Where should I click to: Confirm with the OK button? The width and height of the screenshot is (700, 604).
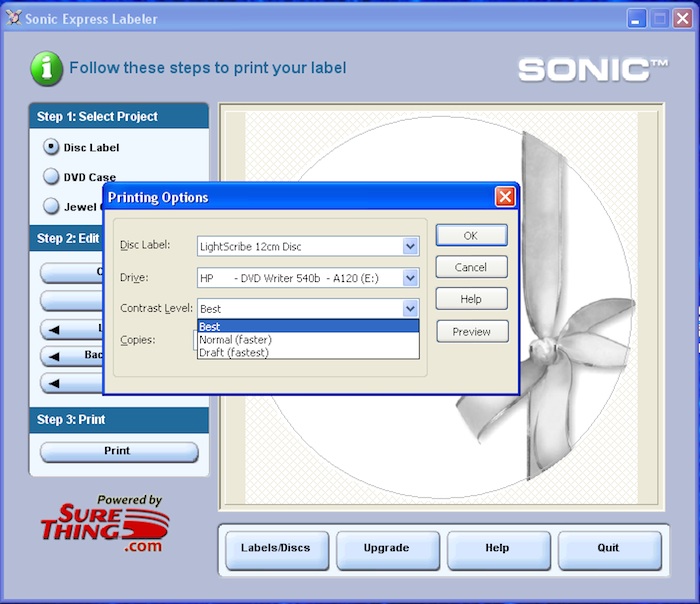coord(471,235)
